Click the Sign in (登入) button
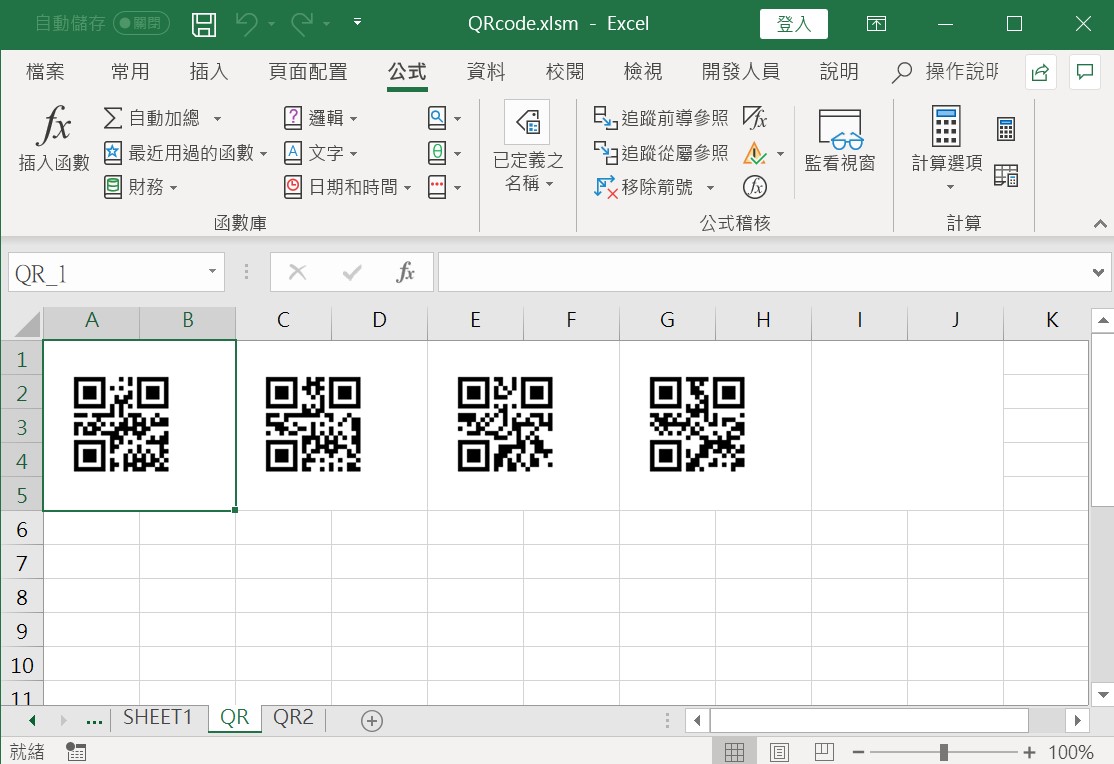This screenshot has width=1114, height=764. (x=794, y=24)
